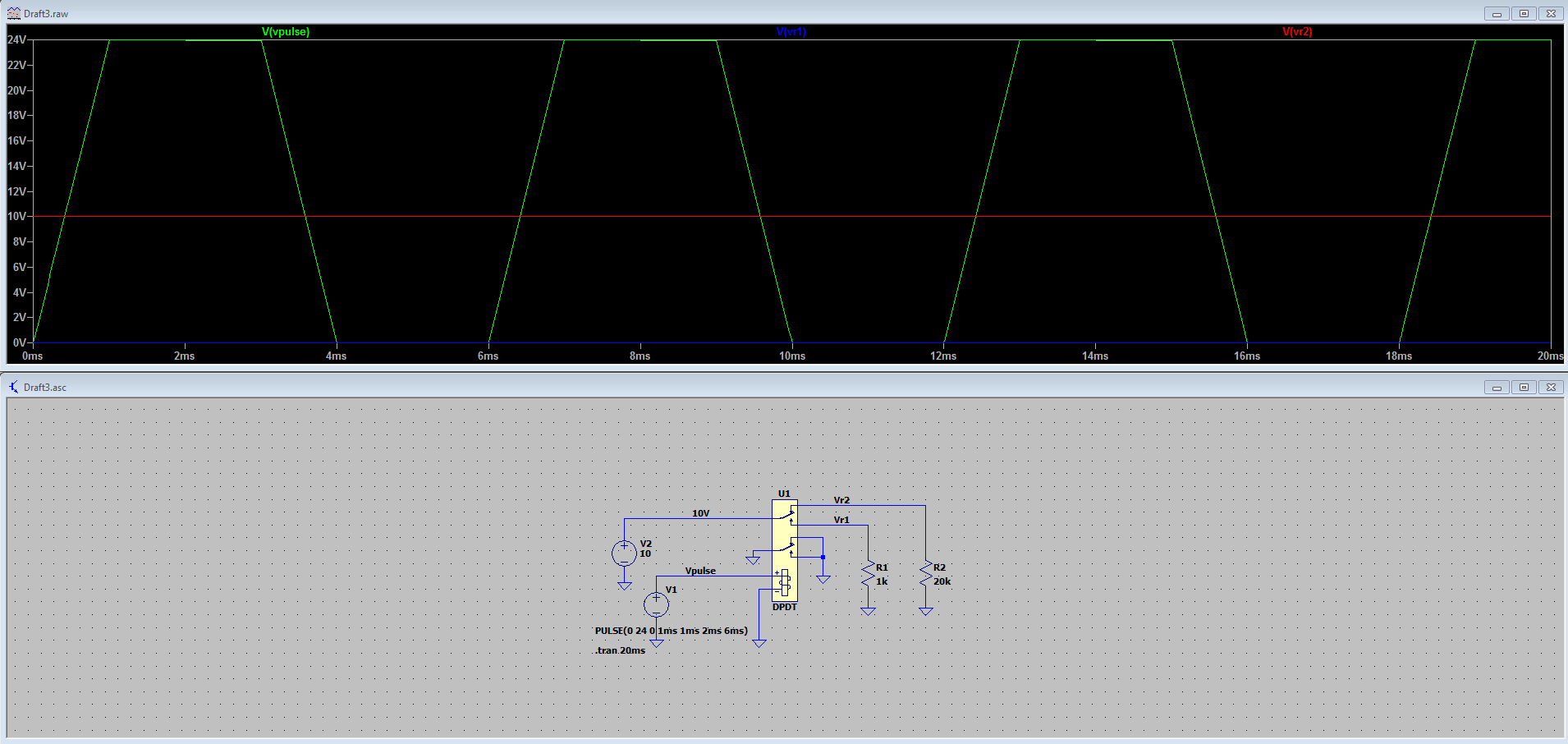Select the U1 DPDT relay component
The height and width of the screenshot is (744, 1568).
pyautogui.click(x=785, y=550)
